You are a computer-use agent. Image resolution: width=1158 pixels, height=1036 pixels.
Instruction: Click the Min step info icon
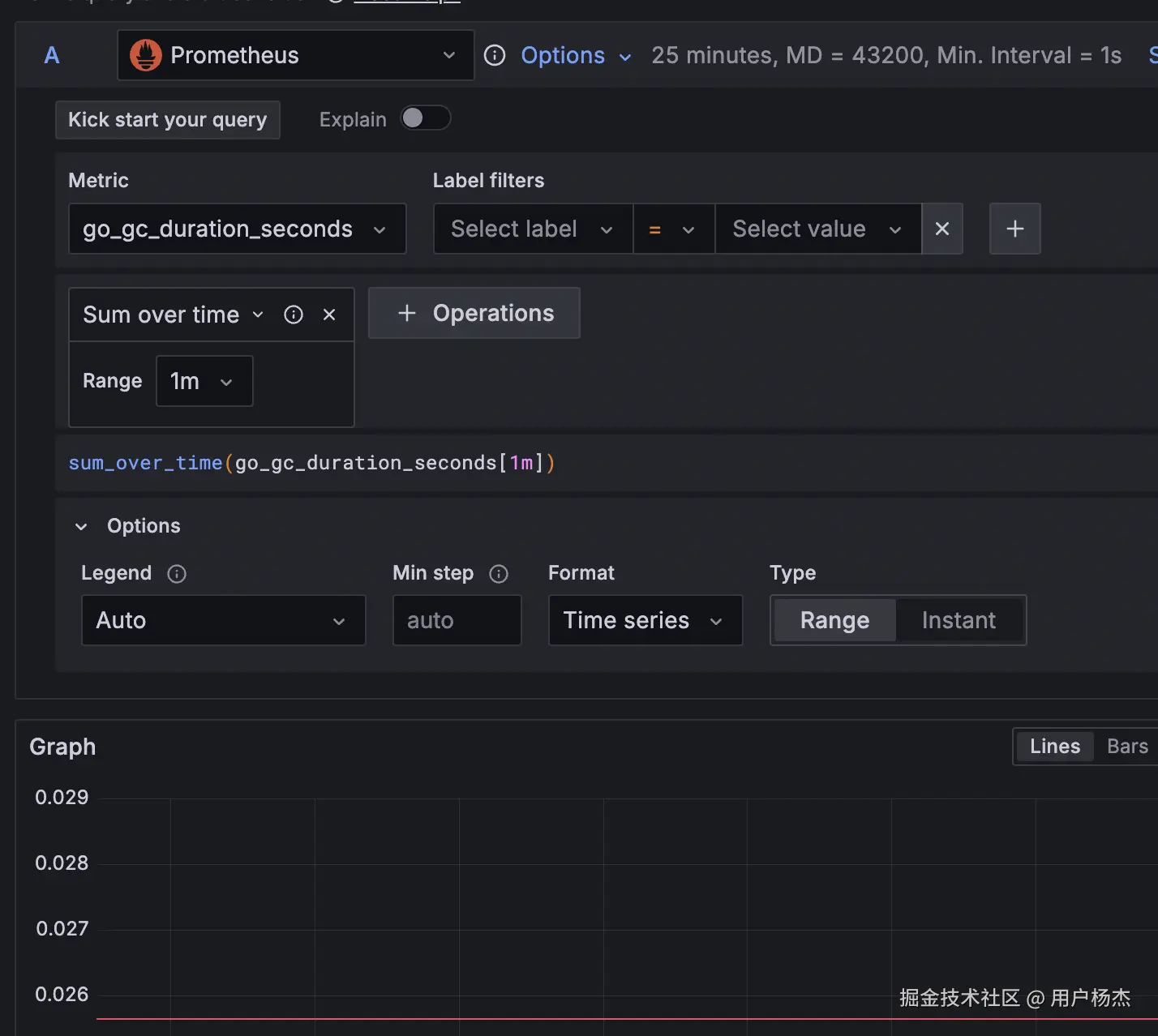pyautogui.click(x=499, y=574)
